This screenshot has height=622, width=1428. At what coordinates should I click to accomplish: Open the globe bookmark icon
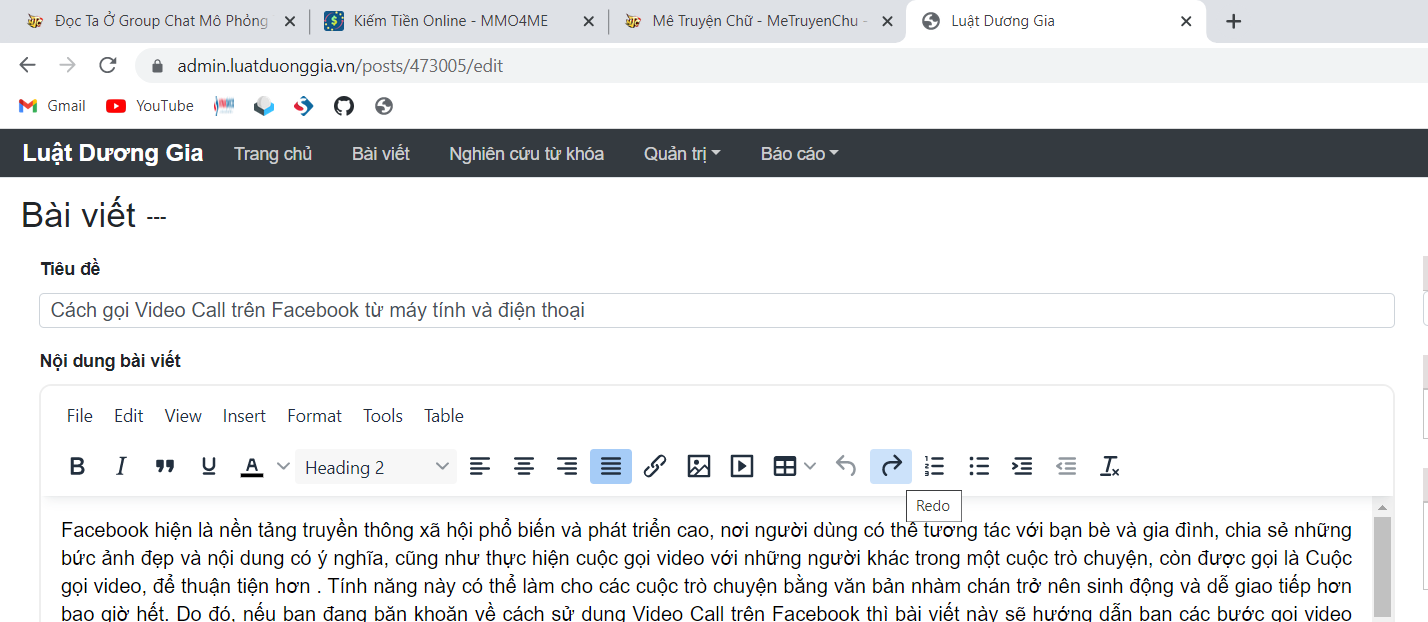pos(384,106)
